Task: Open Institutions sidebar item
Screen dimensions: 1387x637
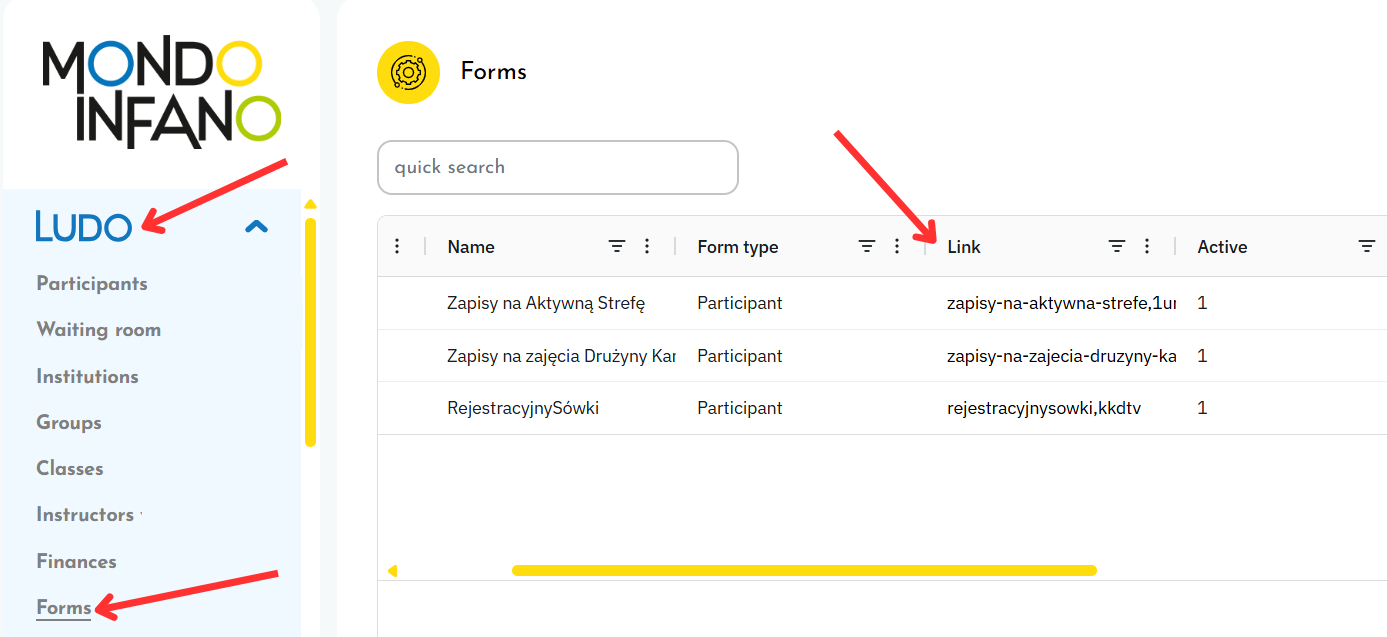Action: pyautogui.click(x=87, y=377)
